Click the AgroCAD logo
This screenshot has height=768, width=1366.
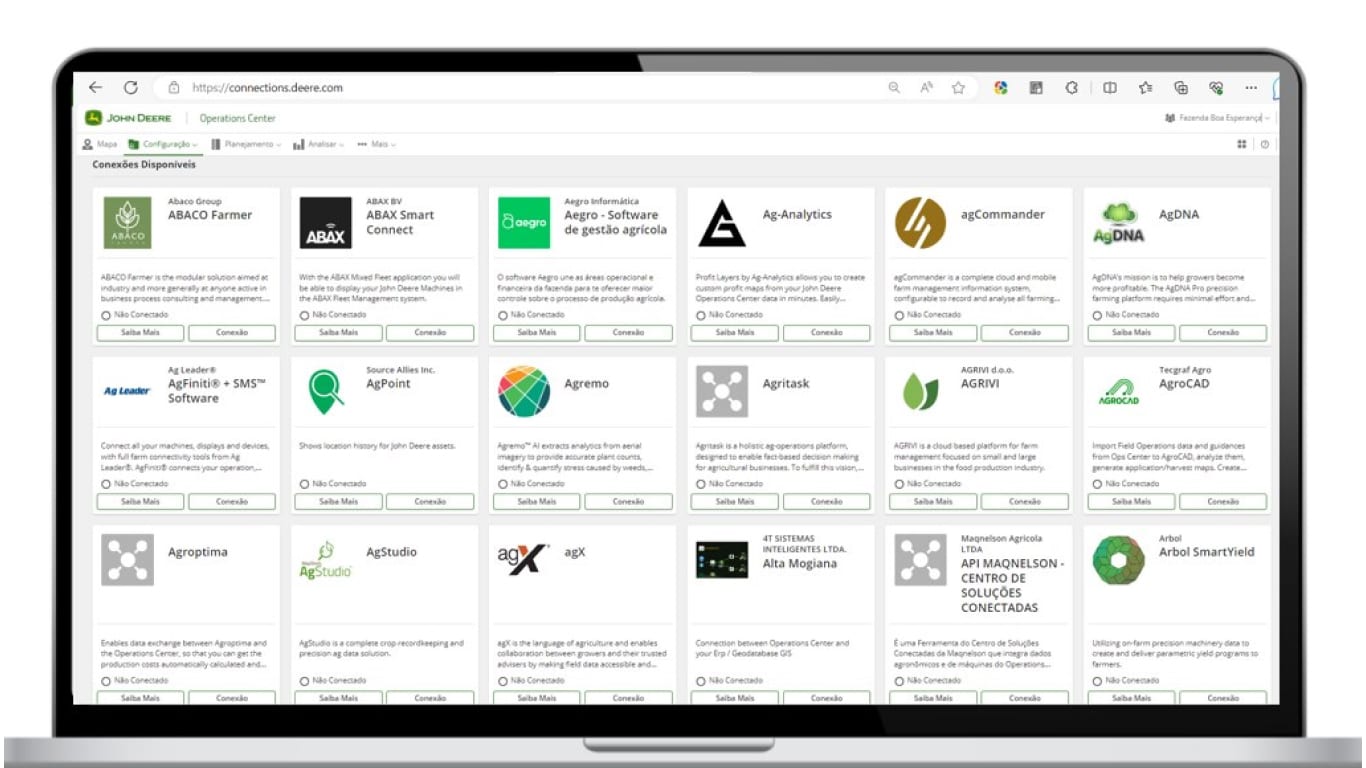click(1118, 393)
